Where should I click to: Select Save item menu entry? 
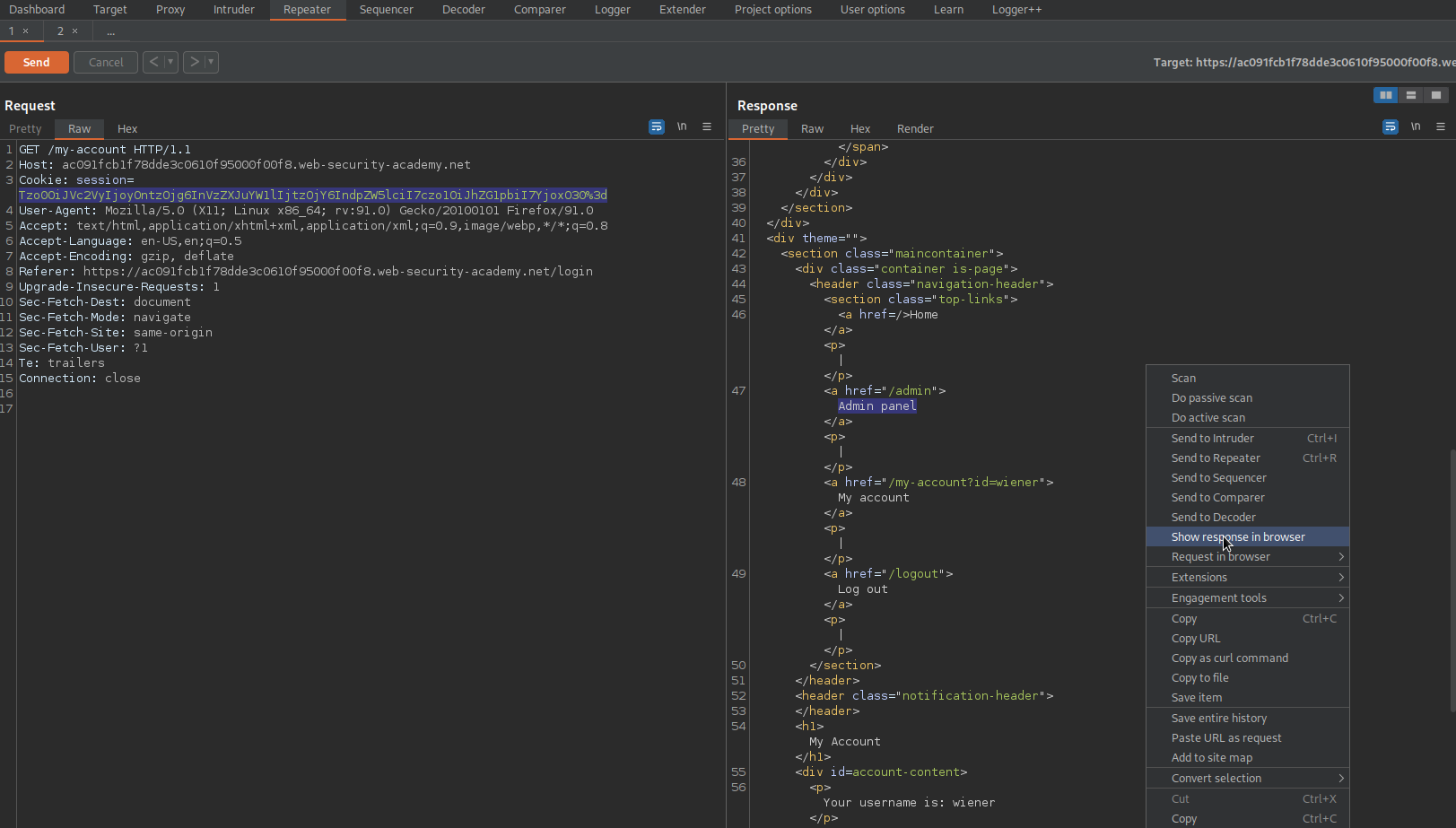(x=1248, y=698)
